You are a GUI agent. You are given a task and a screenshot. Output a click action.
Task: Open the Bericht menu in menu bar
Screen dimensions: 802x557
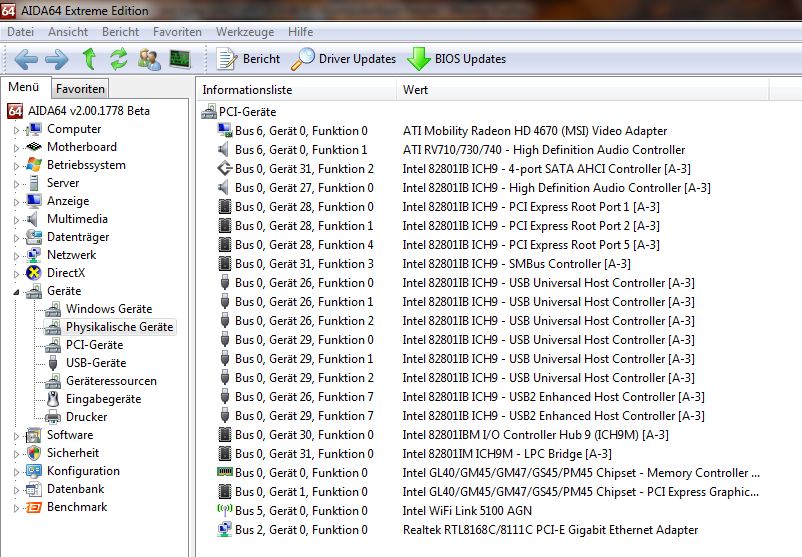120,32
